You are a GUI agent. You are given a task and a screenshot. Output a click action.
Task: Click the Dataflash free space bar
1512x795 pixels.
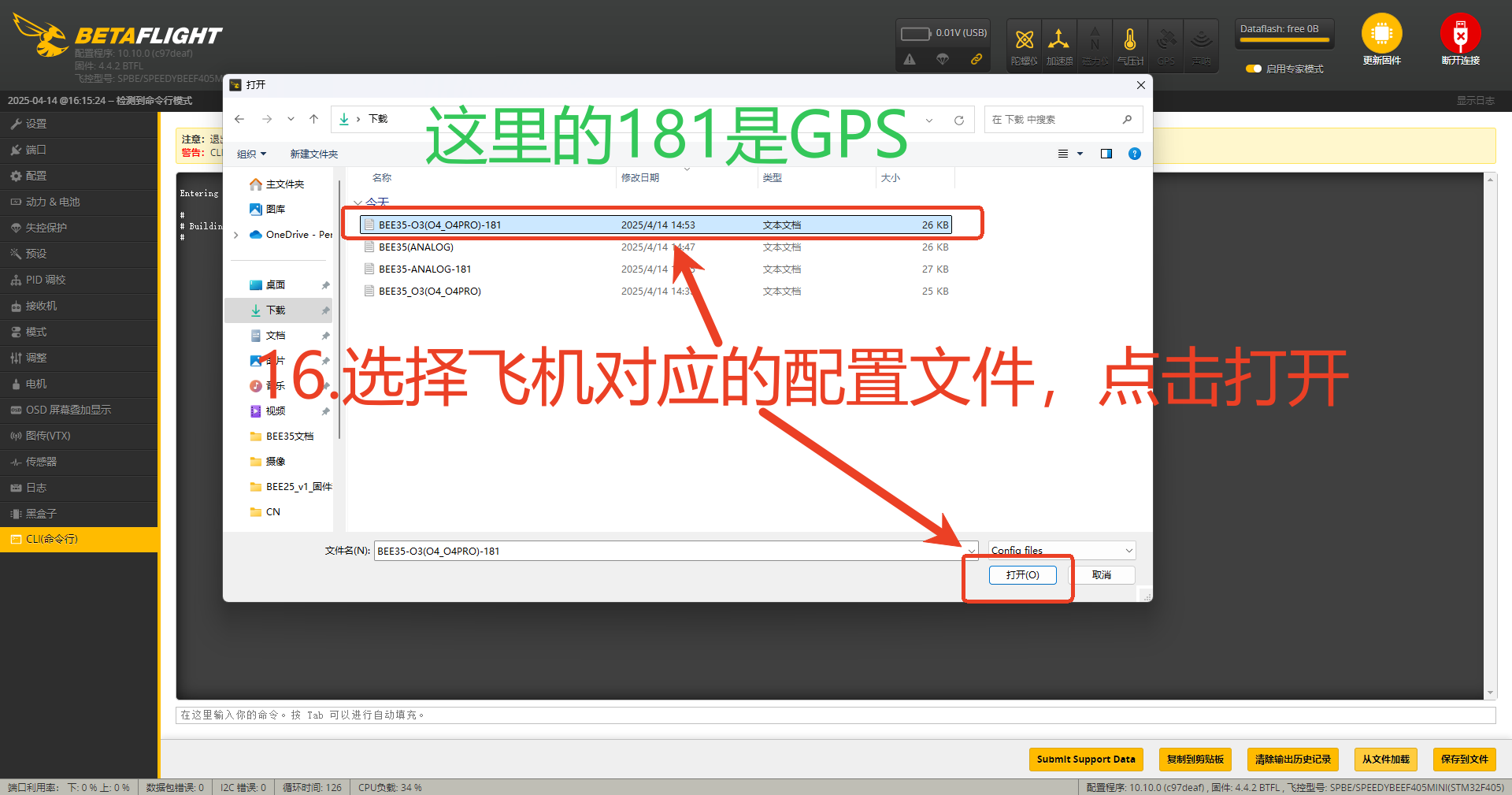(1284, 39)
